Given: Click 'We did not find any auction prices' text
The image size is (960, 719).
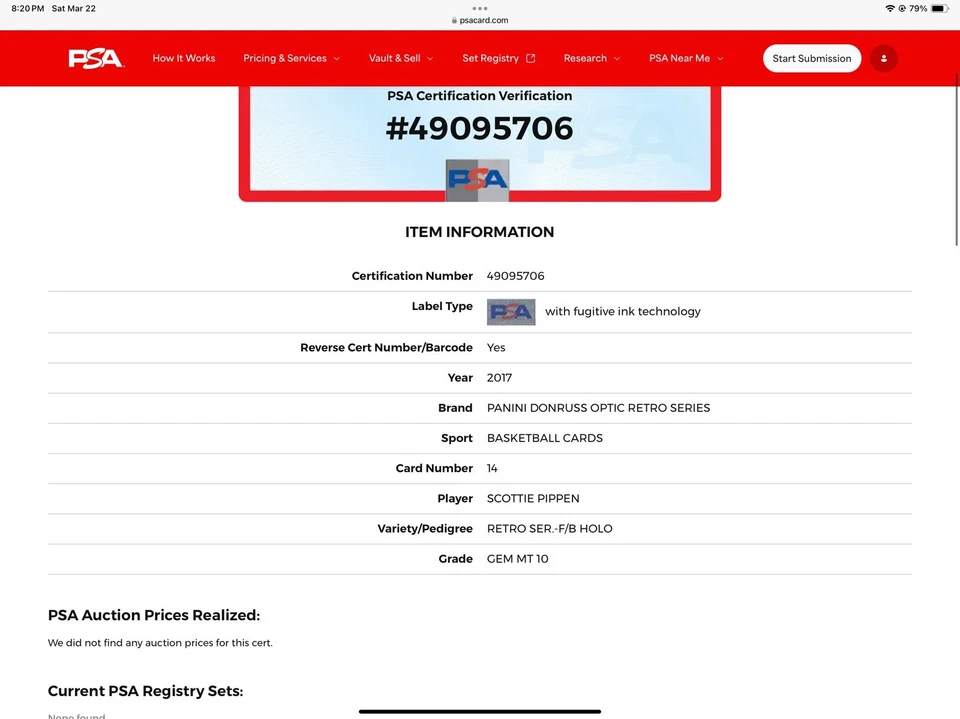Looking at the screenshot, I should [160, 643].
